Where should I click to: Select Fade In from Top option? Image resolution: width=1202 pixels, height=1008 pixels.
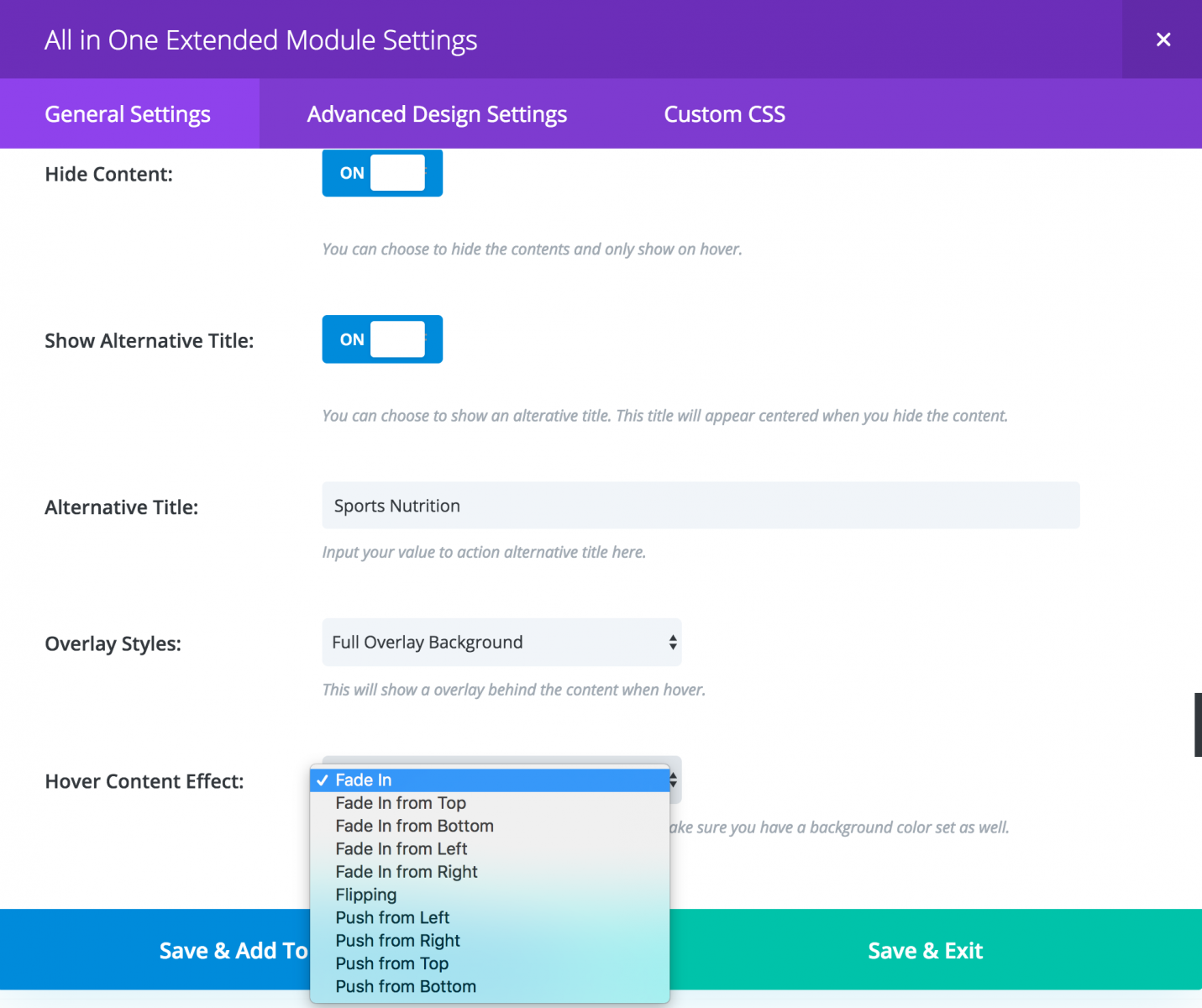pos(490,803)
